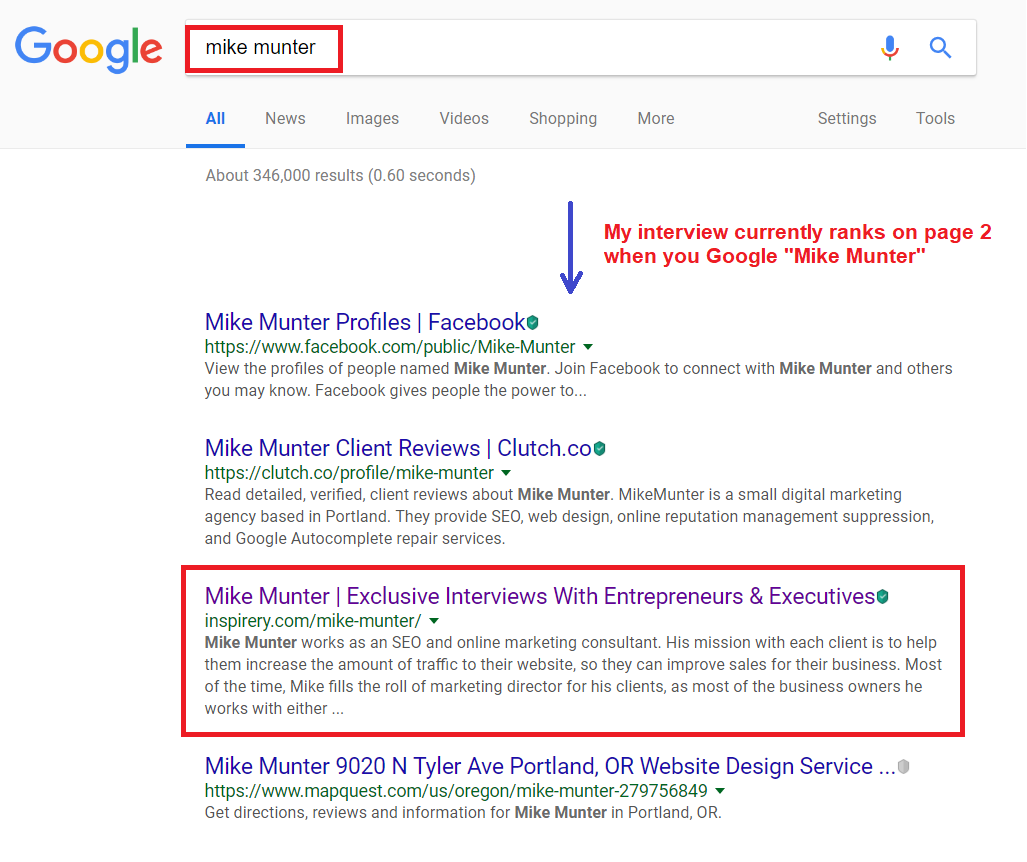Click snippet 'works as an SEO and online marketing consultant'
The image size is (1027, 862).
coord(479,643)
